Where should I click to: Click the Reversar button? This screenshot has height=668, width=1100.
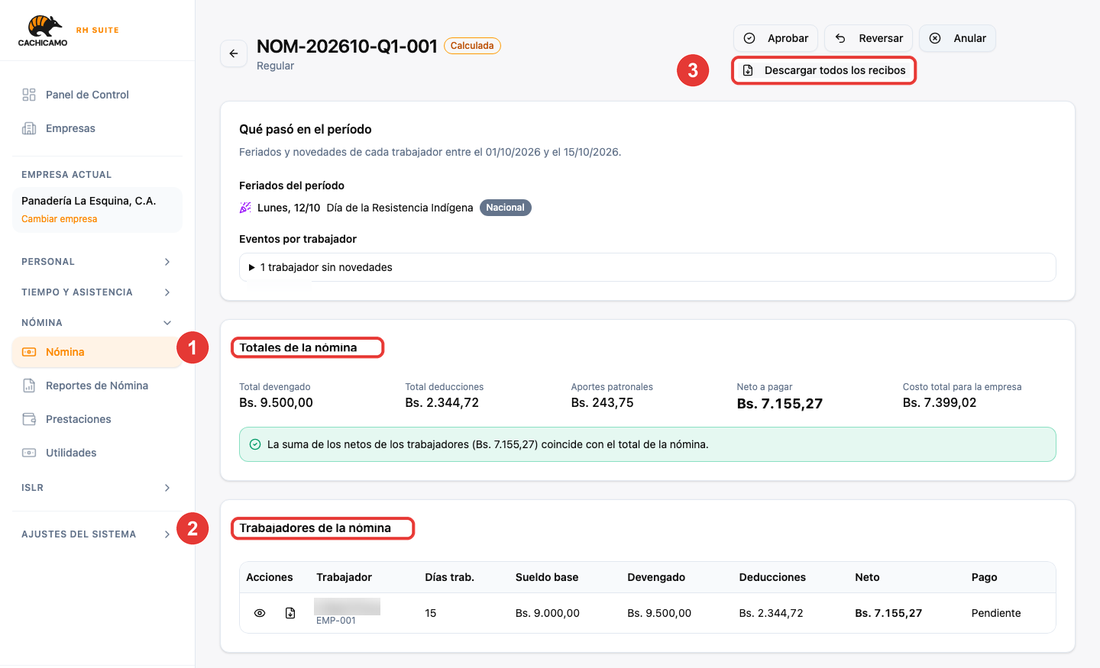pos(868,39)
